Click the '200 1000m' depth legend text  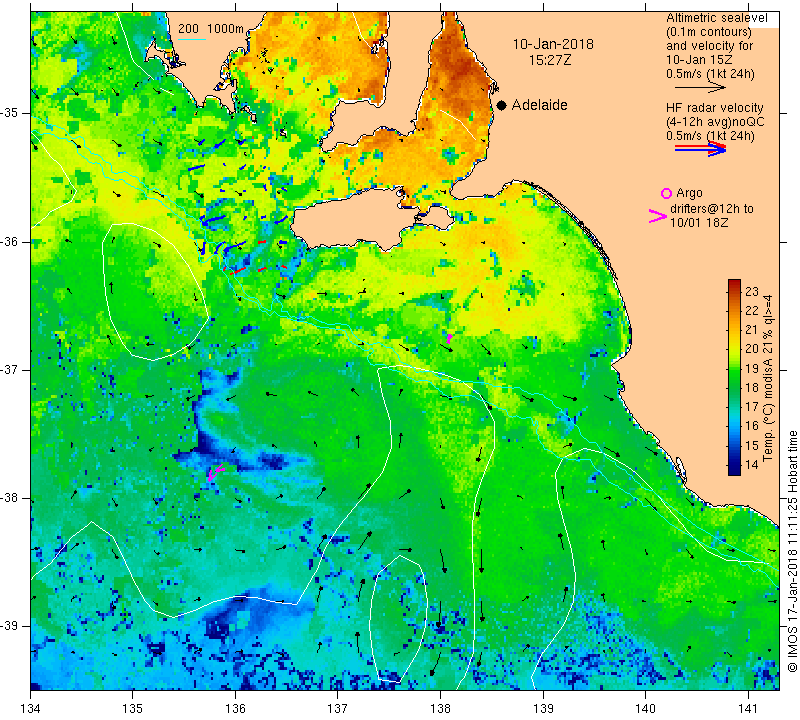pyautogui.click(x=211, y=29)
